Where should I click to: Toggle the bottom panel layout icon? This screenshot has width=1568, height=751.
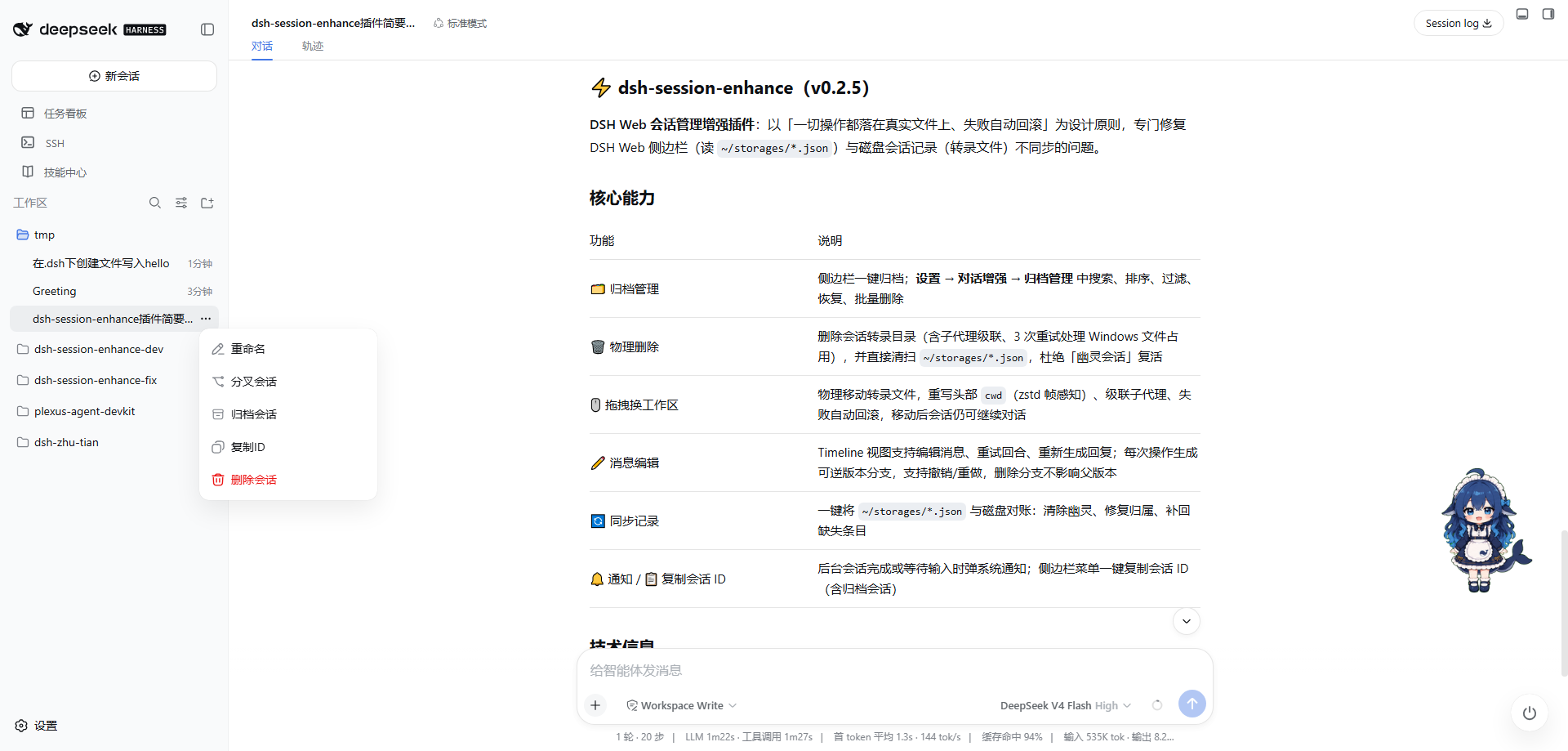1522,14
